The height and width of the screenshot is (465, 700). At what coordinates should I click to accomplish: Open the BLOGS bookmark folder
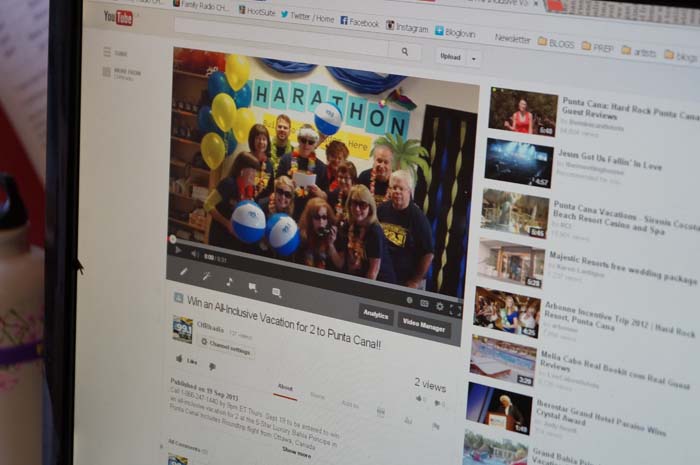[556, 43]
